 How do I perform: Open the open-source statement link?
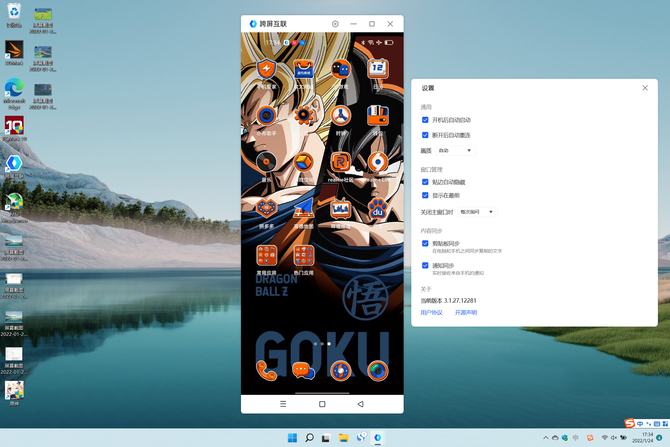[x=466, y=312]
